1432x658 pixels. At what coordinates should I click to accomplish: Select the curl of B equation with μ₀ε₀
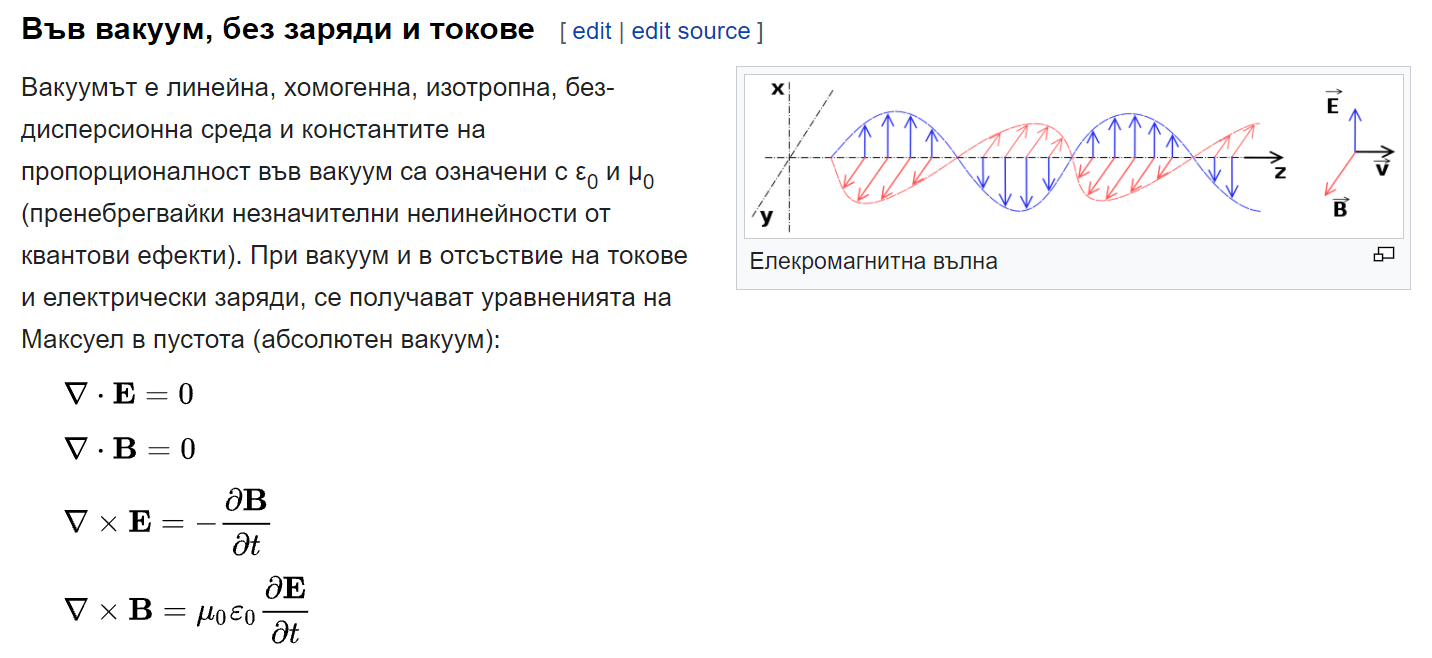(x=186, y=609)
